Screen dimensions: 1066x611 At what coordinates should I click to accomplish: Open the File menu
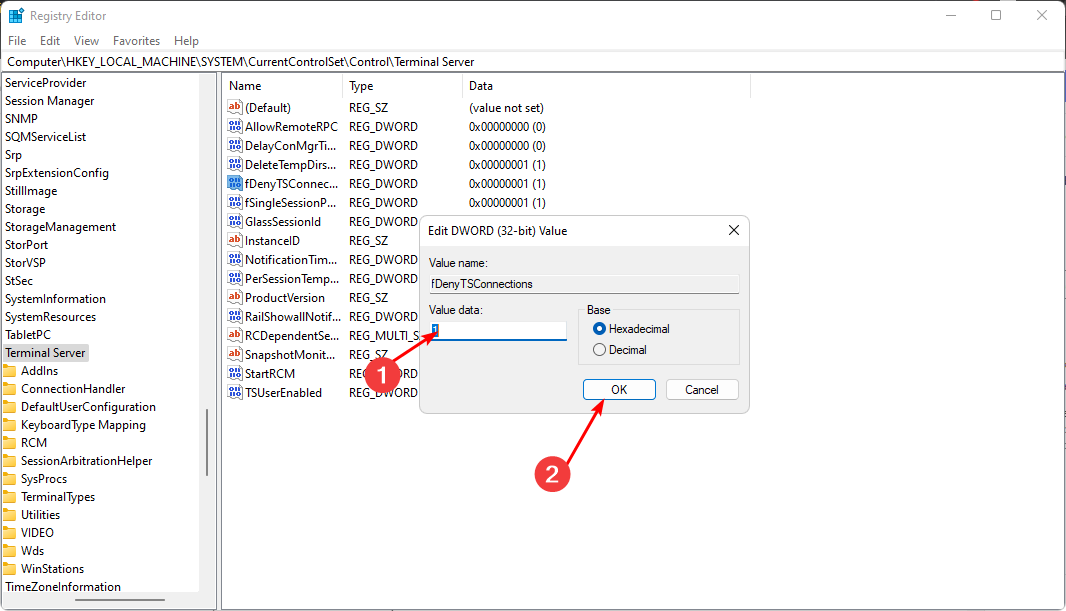[x=17, y=41]
